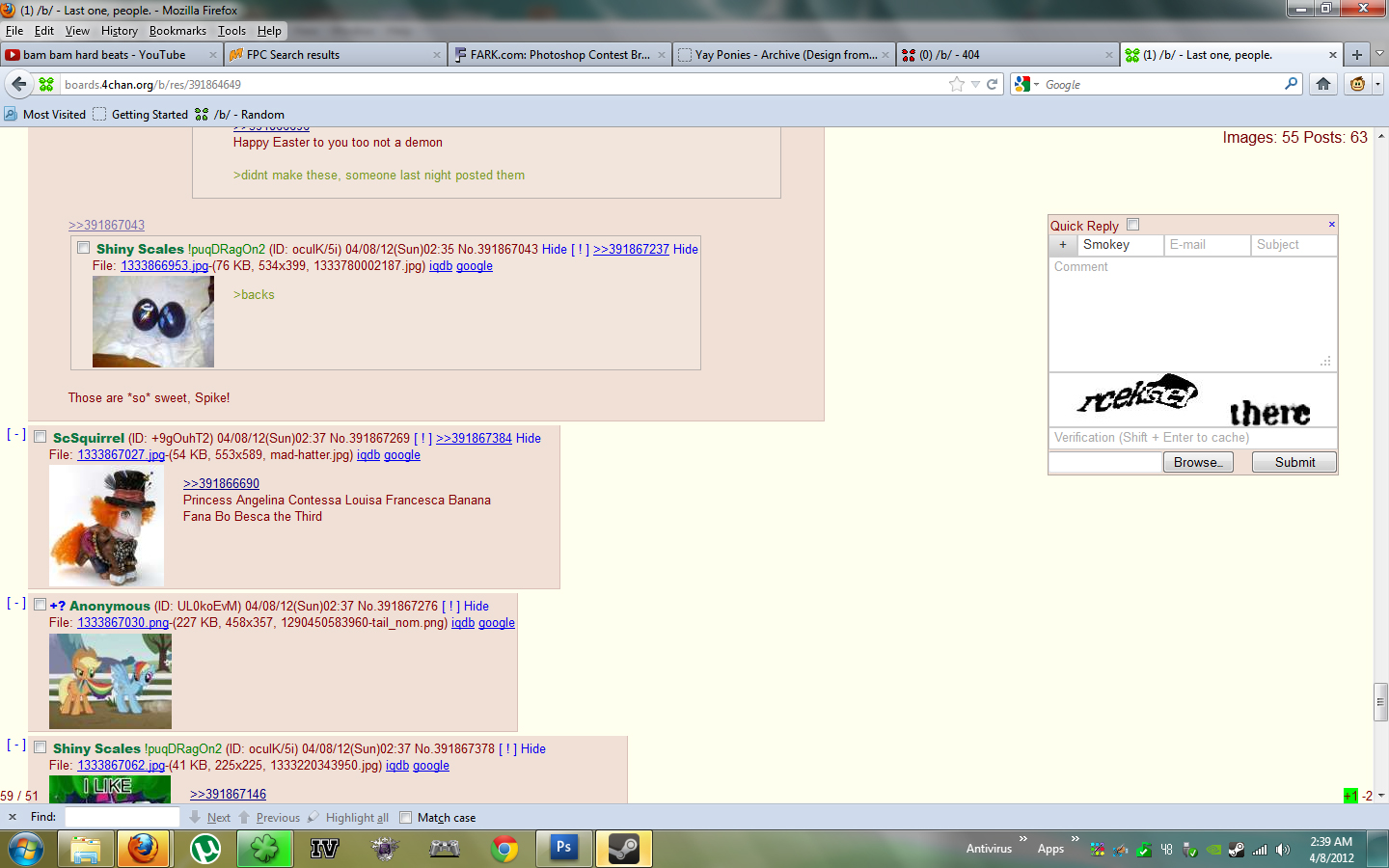Image resolution: width=1389 pixels, height=868 pixels.
Task: Open the Firefox home page button
Action: [1323, 84]
